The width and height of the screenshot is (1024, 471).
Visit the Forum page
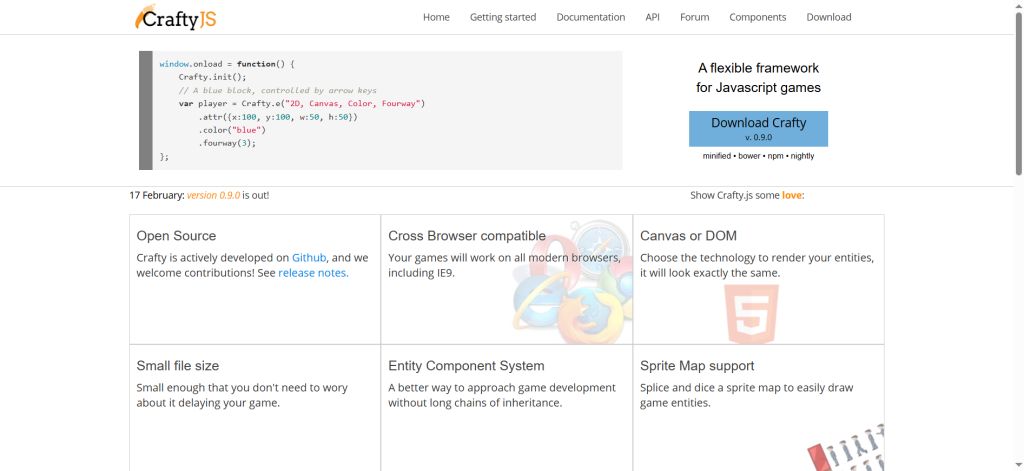coord(694,17)
